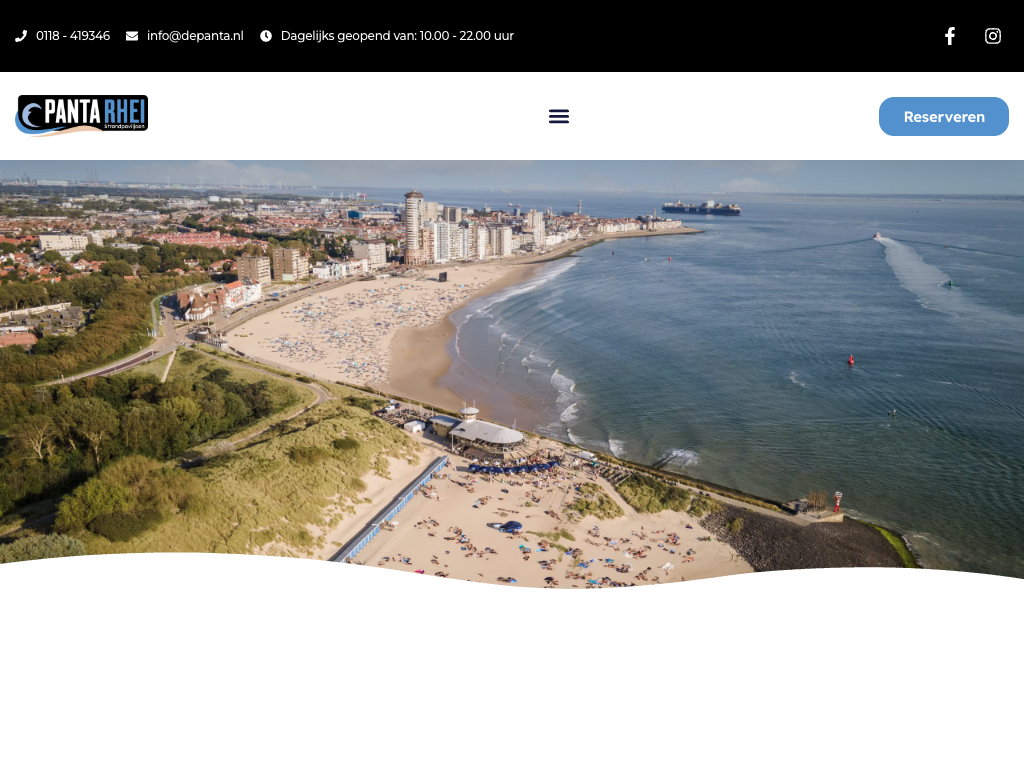1024x768 pixels.
Task: Click the phone handset icon
Action: click(20, 36)
